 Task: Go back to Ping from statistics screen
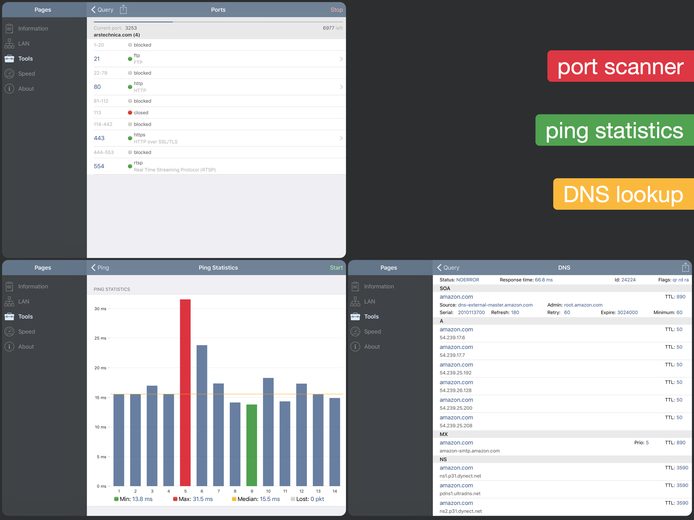point(100,268)
